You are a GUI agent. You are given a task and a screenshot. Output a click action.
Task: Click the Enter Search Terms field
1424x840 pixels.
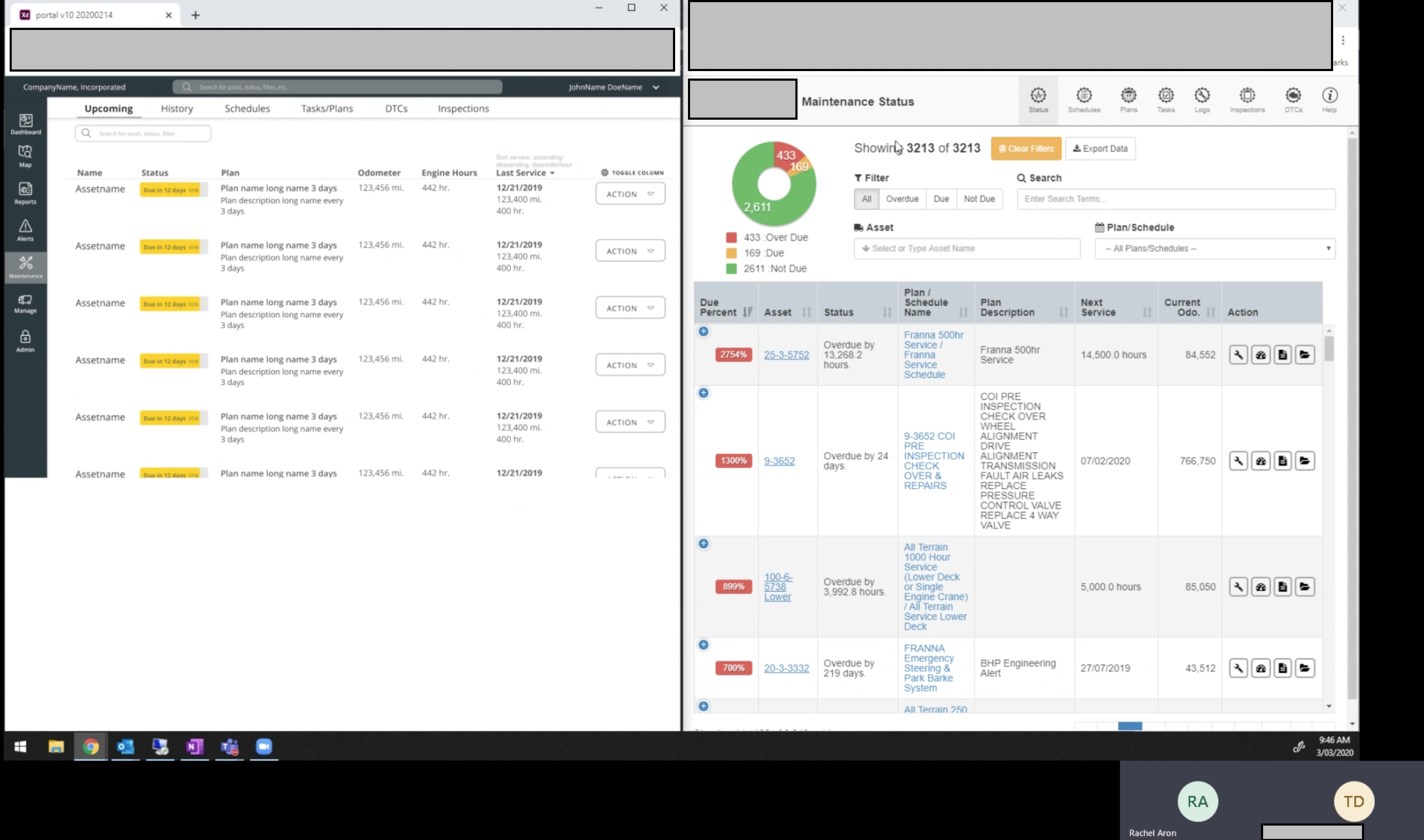[x=1175, y=199]
